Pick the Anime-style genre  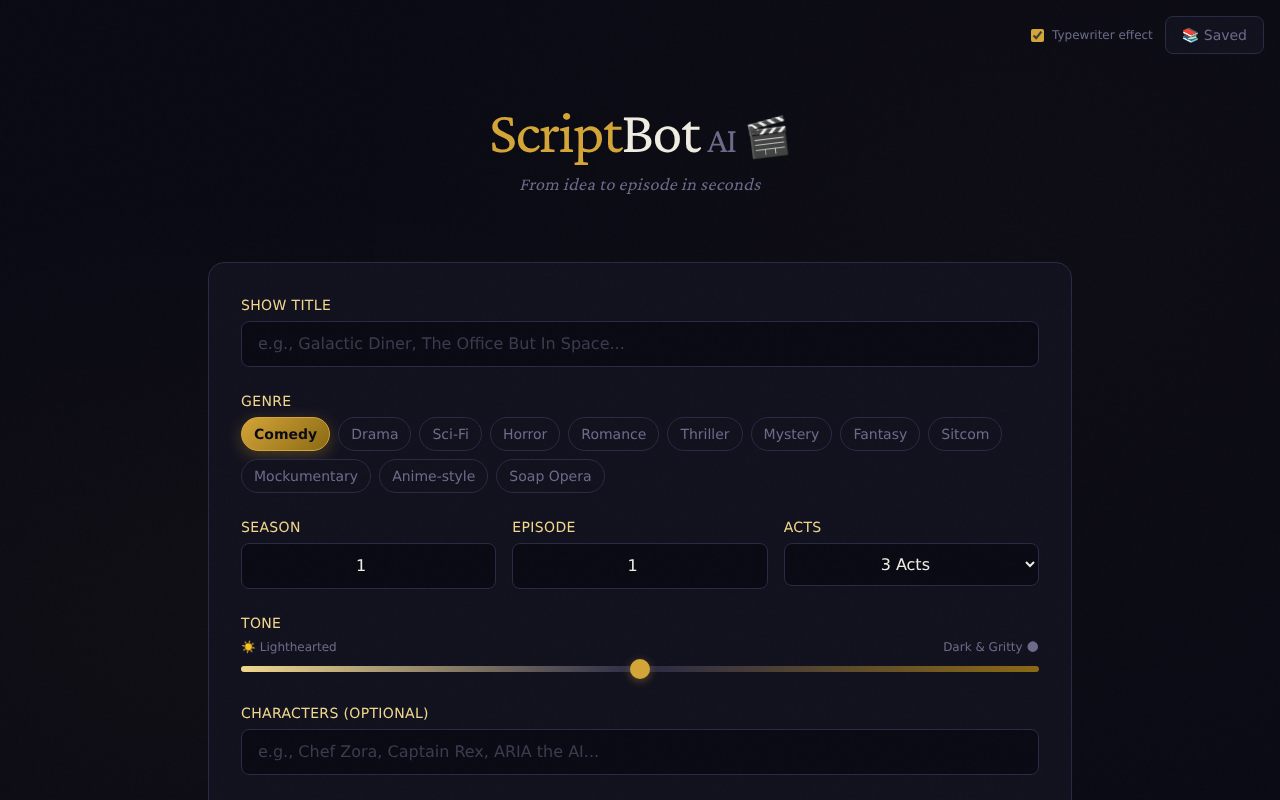click(433, 476)
